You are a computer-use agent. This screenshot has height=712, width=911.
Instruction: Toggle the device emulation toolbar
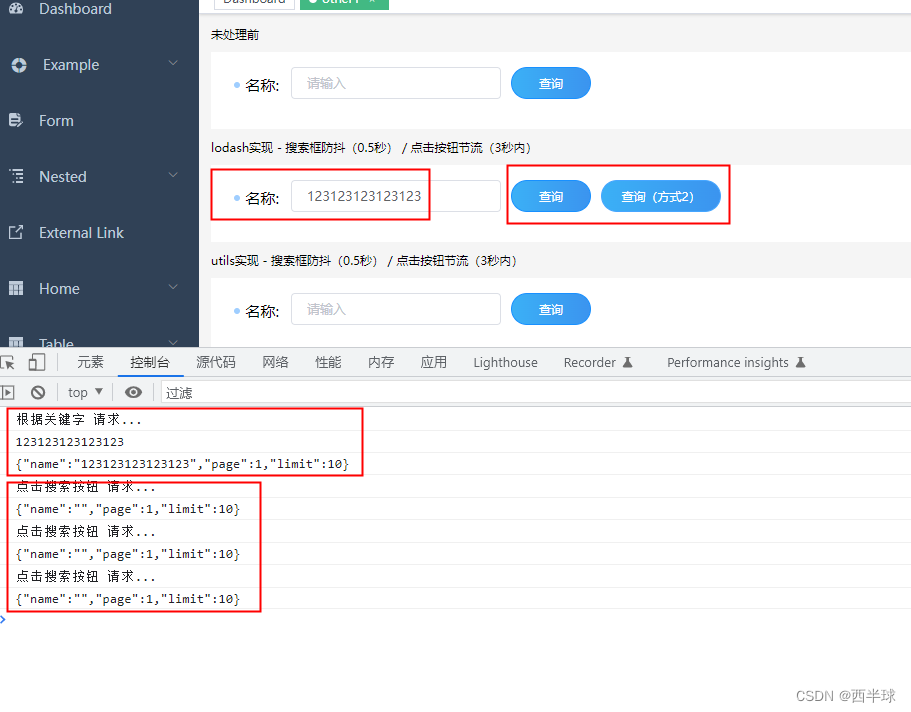38,362
